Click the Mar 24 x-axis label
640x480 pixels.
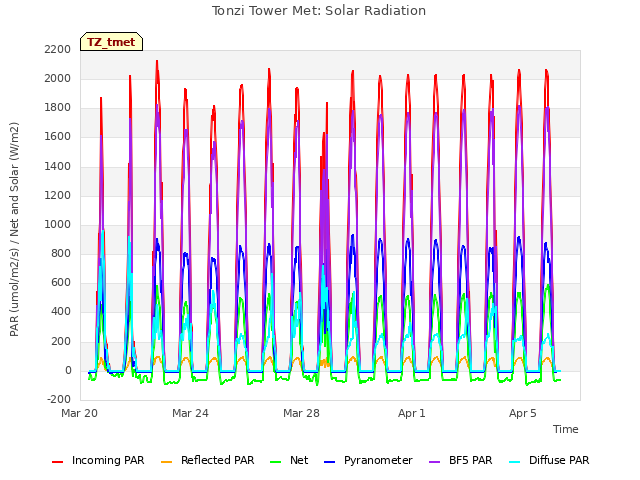(x=190, y=413)
